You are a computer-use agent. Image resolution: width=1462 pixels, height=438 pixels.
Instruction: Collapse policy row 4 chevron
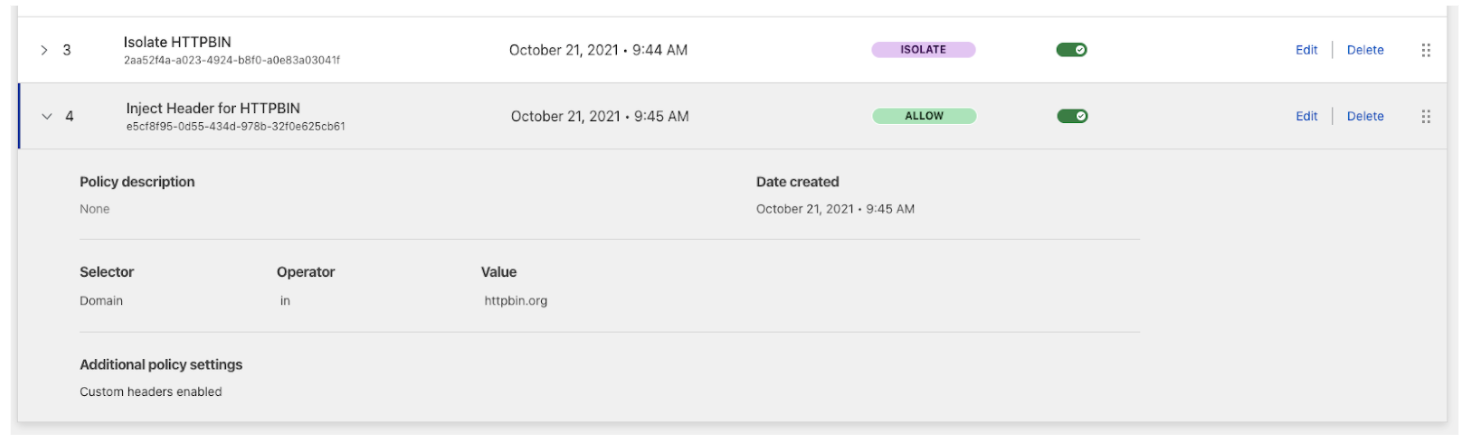pyautogui.click(x=46, y=116)
